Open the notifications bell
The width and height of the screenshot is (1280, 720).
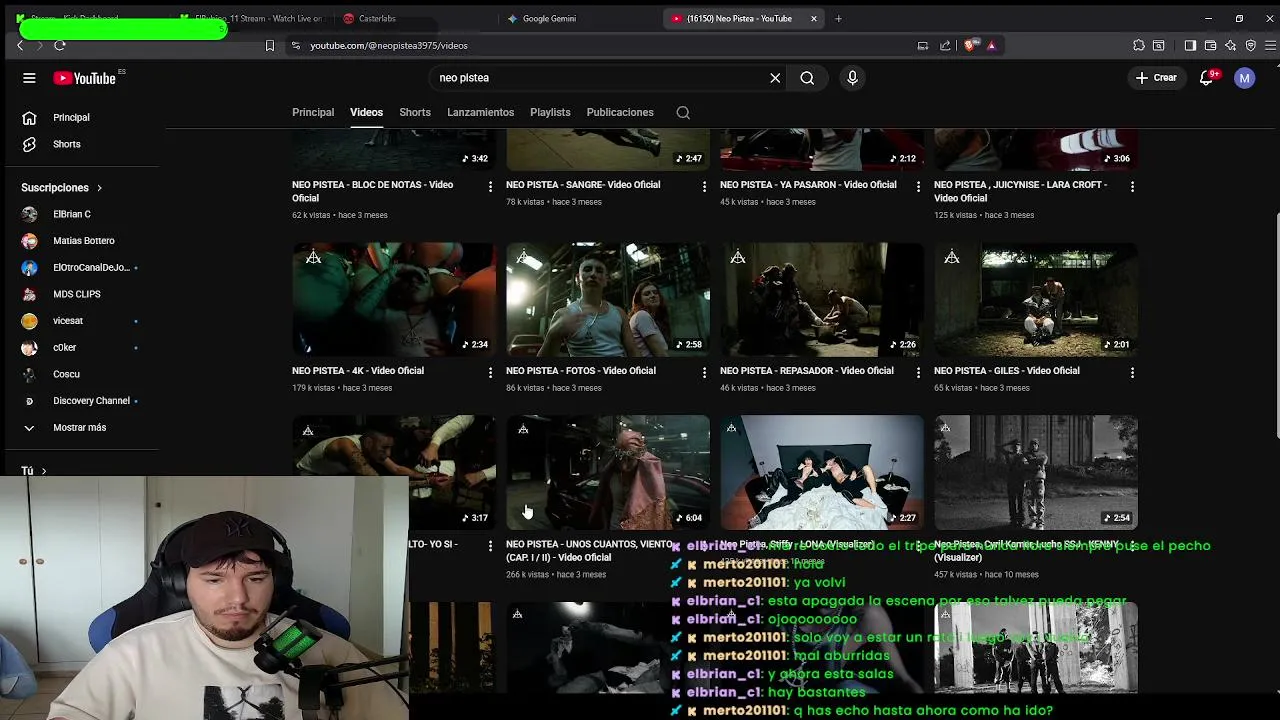click(x=1207, y=78)
